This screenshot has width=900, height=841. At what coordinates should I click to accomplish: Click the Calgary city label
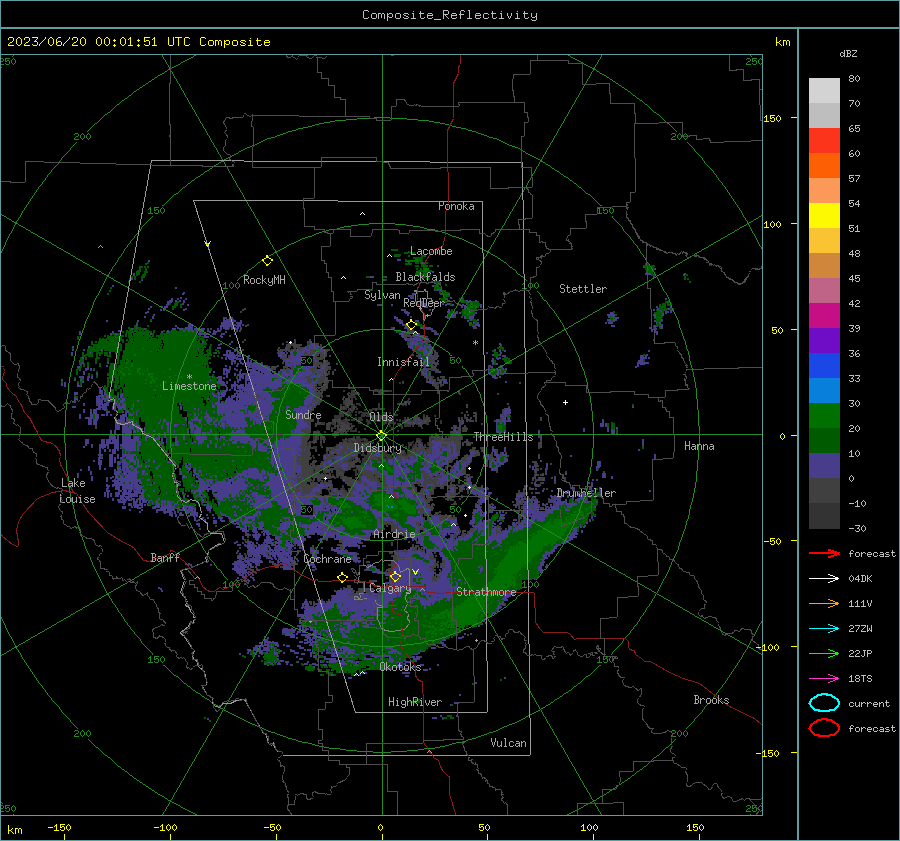point(390,588)
